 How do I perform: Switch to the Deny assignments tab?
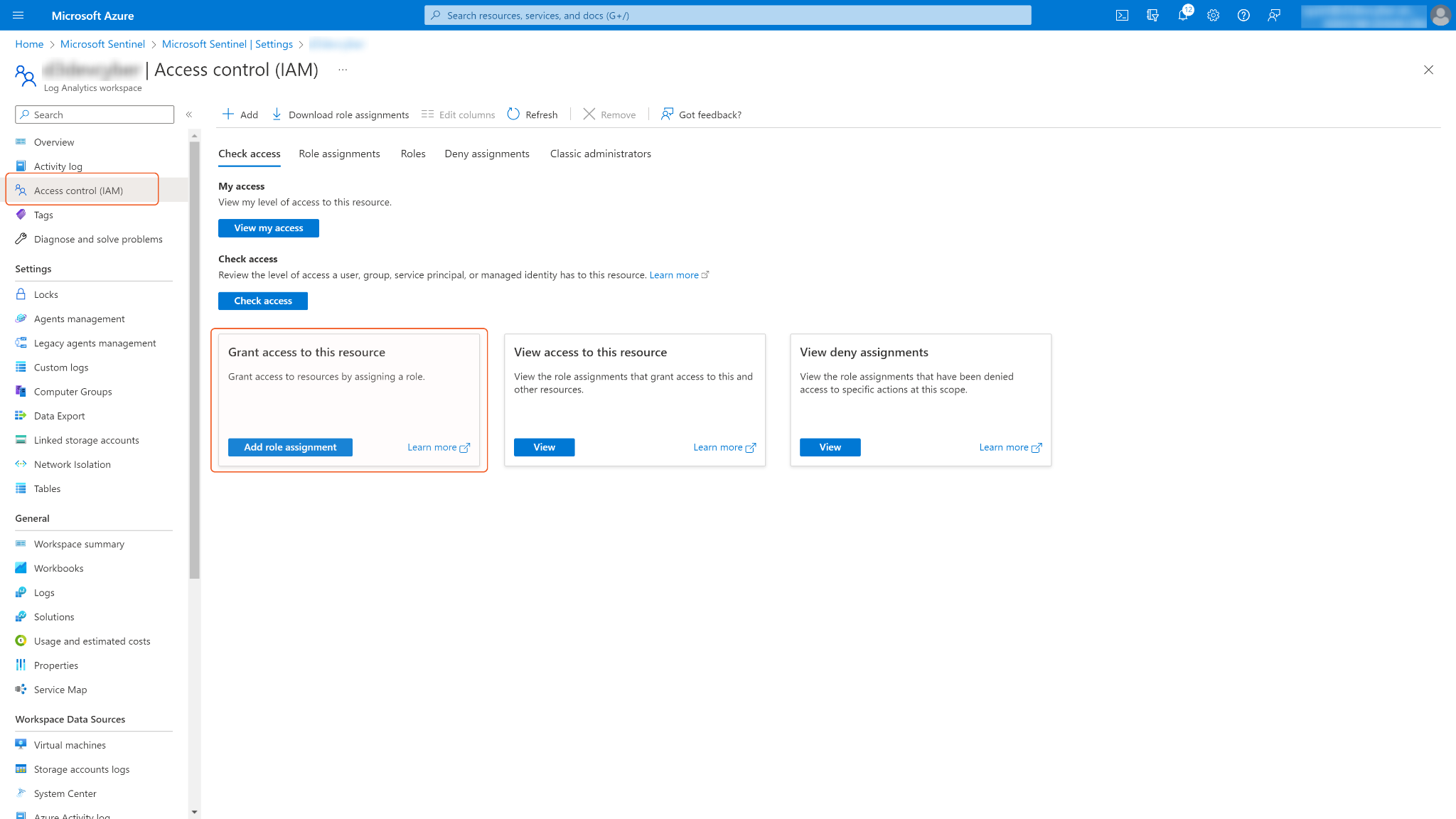click(486, 154)
